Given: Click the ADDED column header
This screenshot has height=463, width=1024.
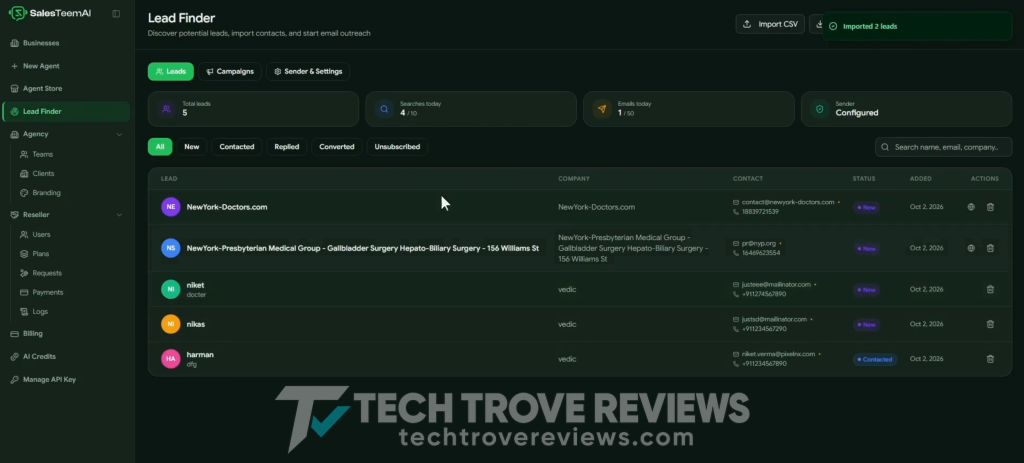Looking at the screenshot, I should coord(920,179).
